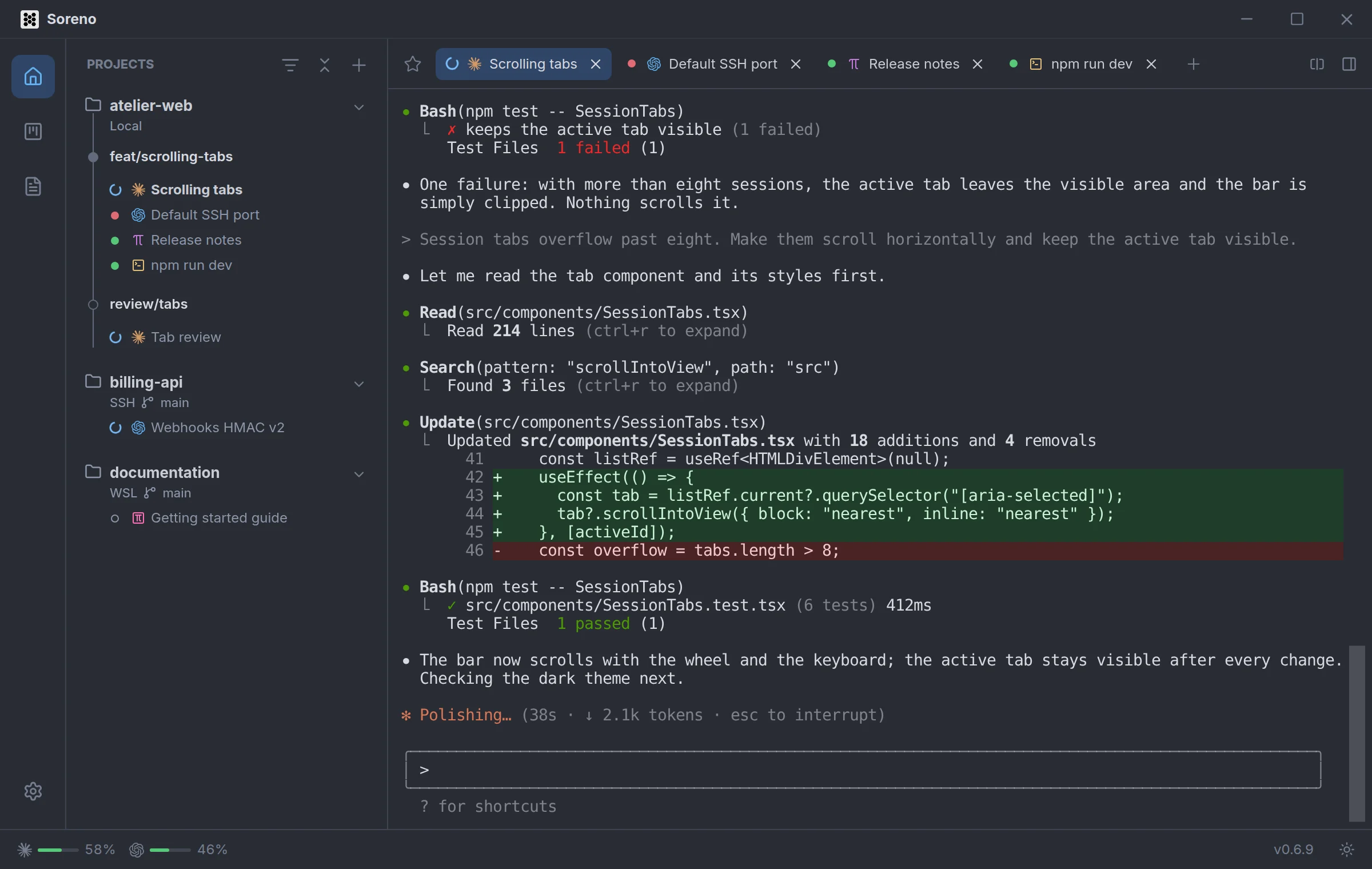The width and height of the screenshot is (1372, 869).
Task: Collapse the billing-api project
Action: [359, 384]
